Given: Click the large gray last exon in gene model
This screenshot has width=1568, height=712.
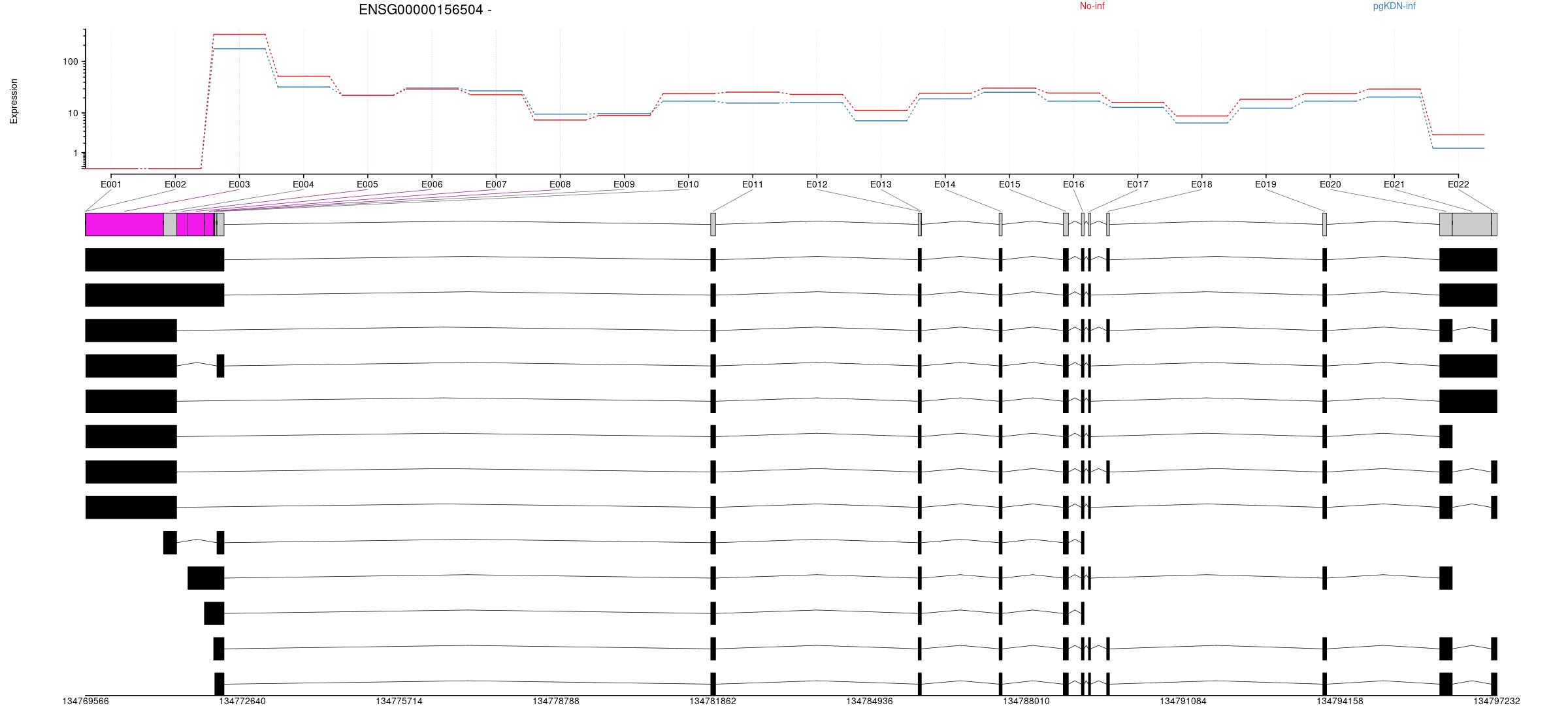Looking at the screenshot, I should (1471, 224).
